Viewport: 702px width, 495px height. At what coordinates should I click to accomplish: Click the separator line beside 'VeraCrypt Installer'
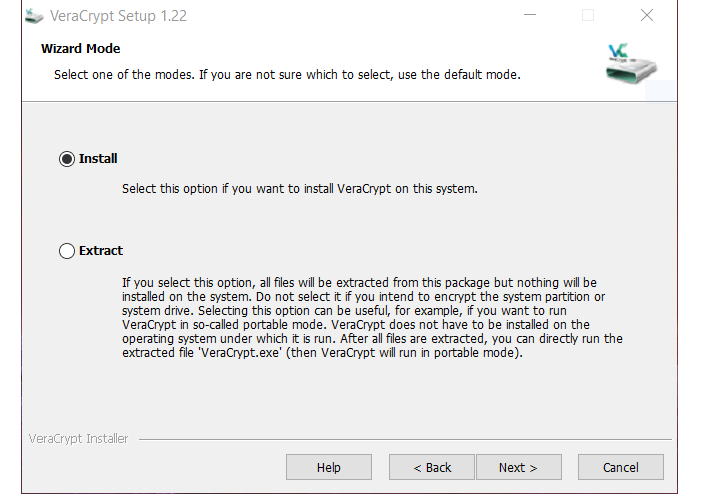[x=400, y=439]
